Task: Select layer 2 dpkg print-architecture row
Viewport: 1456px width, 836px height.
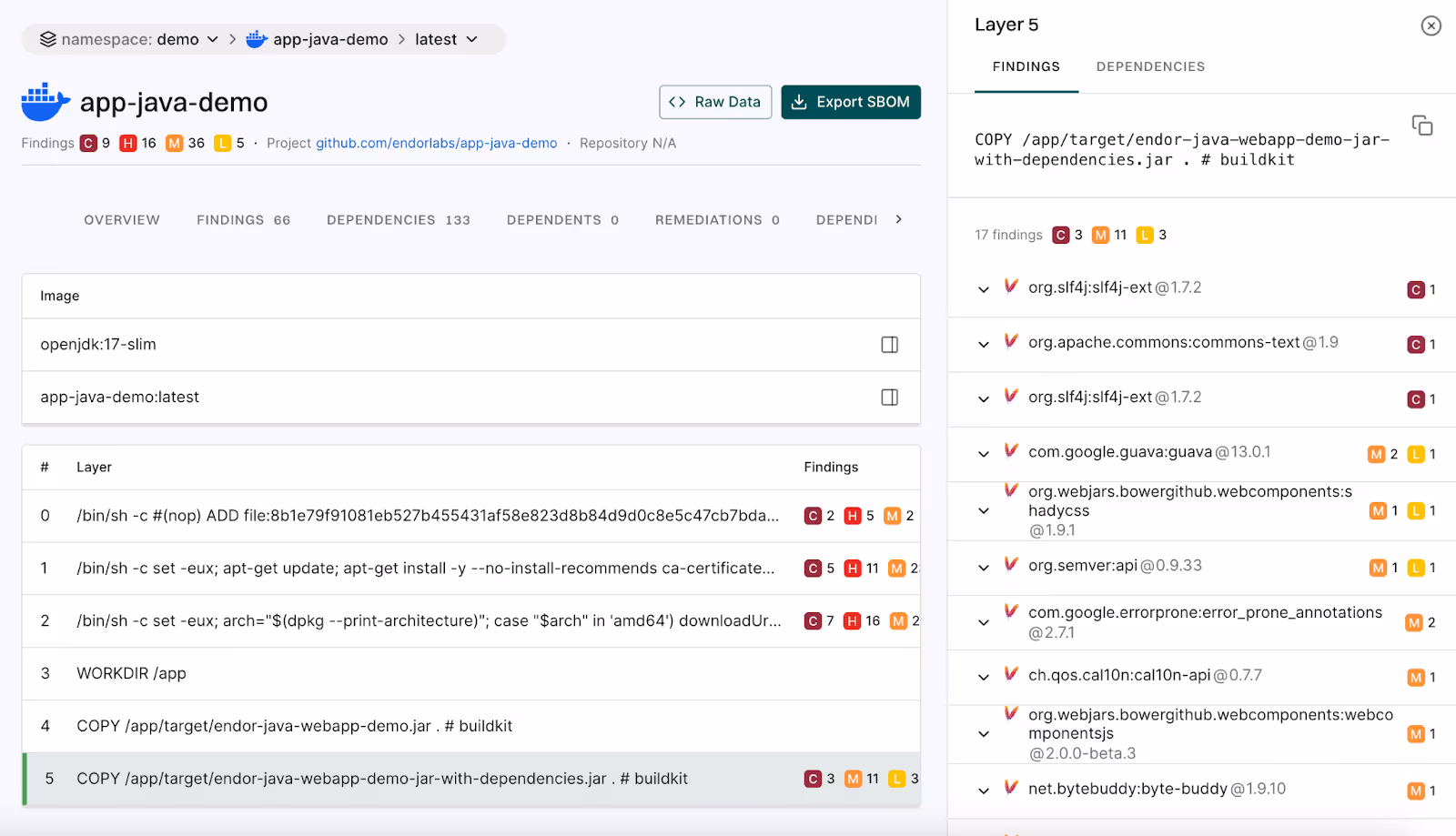Action: pos(471,621)
